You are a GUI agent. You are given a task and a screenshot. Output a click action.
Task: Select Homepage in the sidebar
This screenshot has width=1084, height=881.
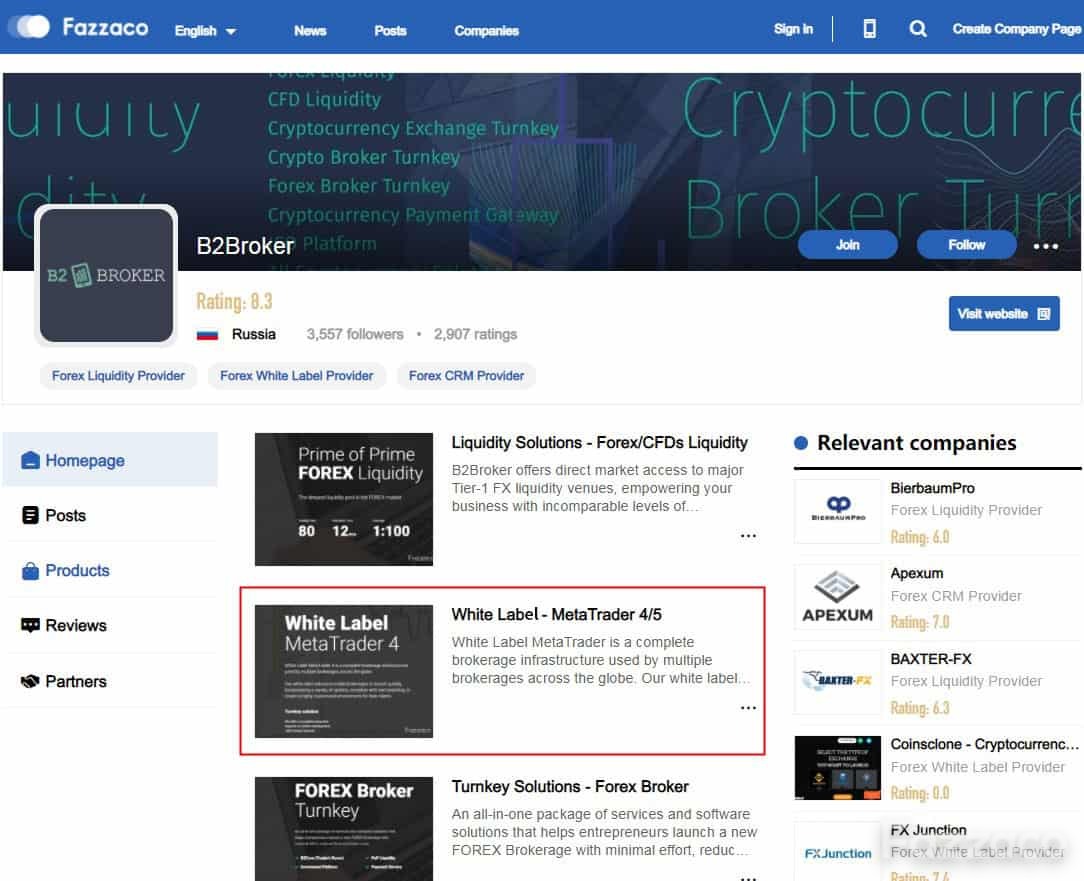[x=110, y=460]
